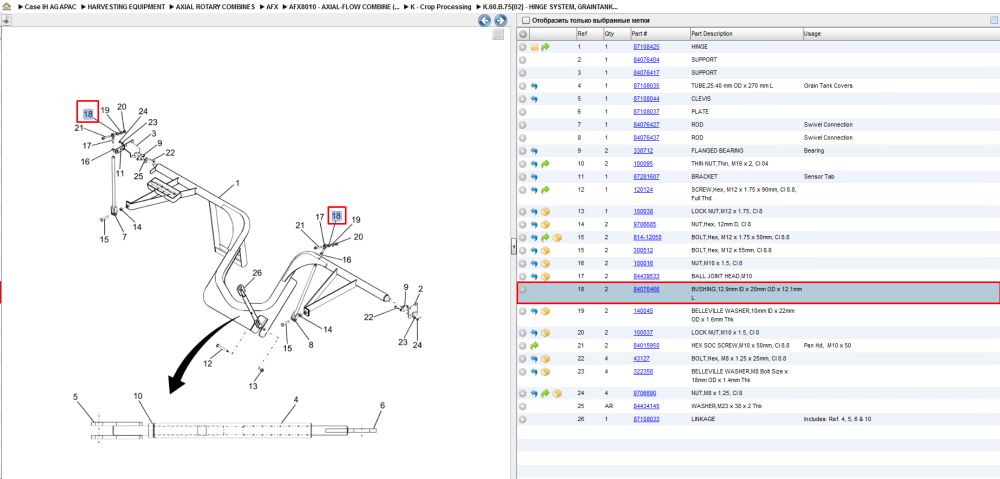Select 'Sensor Tab' usage text
The height and width of the screenshot is (479, 1000).
coord(818,177)
